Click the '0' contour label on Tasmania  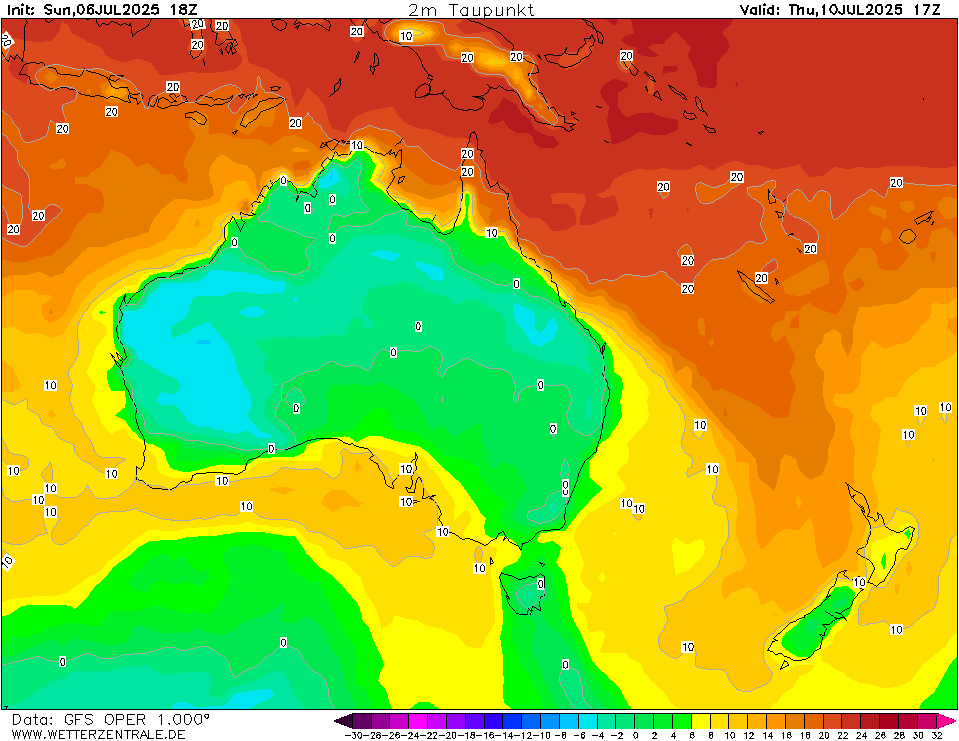tap(541, 584)
